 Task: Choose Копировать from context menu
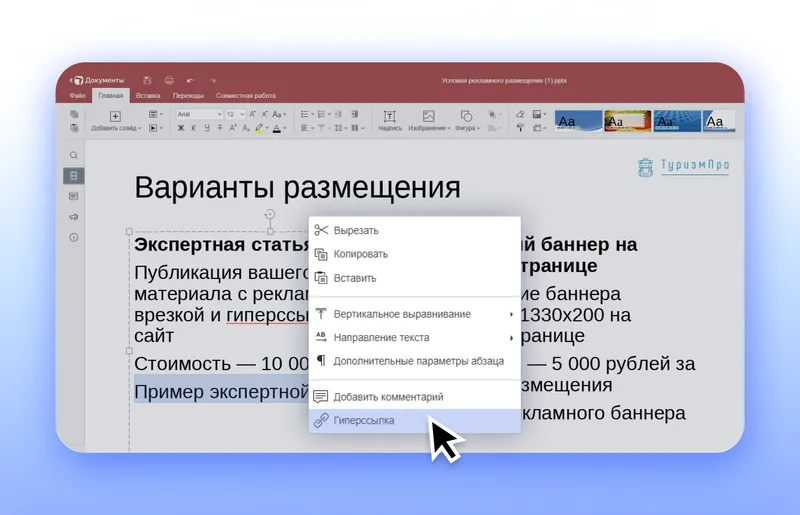[x=414, y=254]
